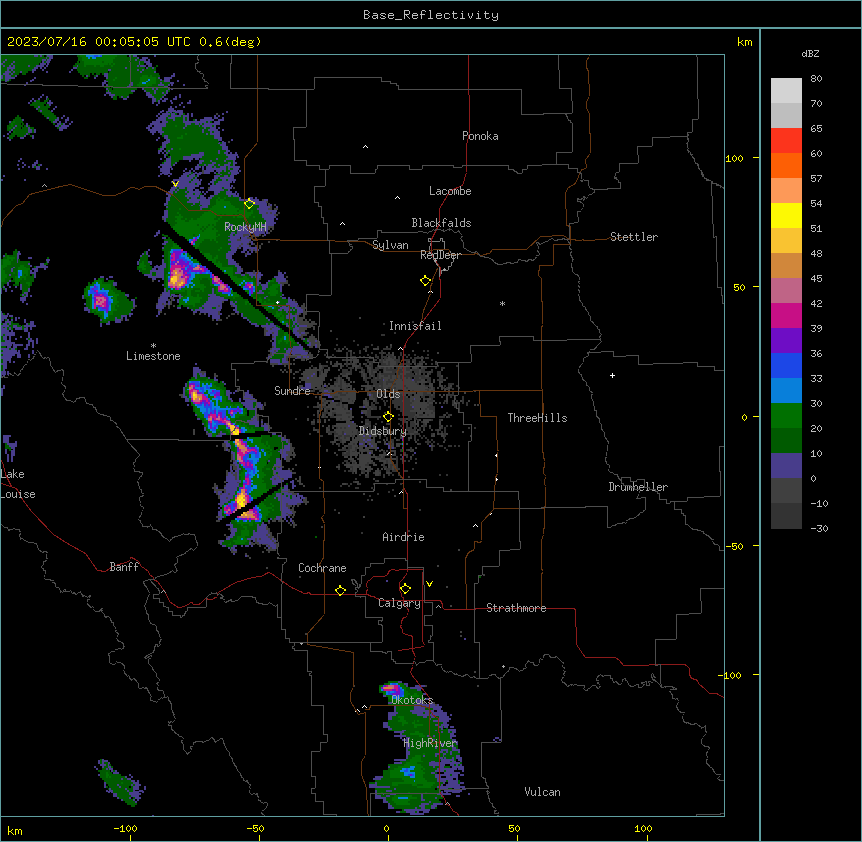
Task: Click the Calgary city label
Action: pyautogui.click(x=400, y=603)
